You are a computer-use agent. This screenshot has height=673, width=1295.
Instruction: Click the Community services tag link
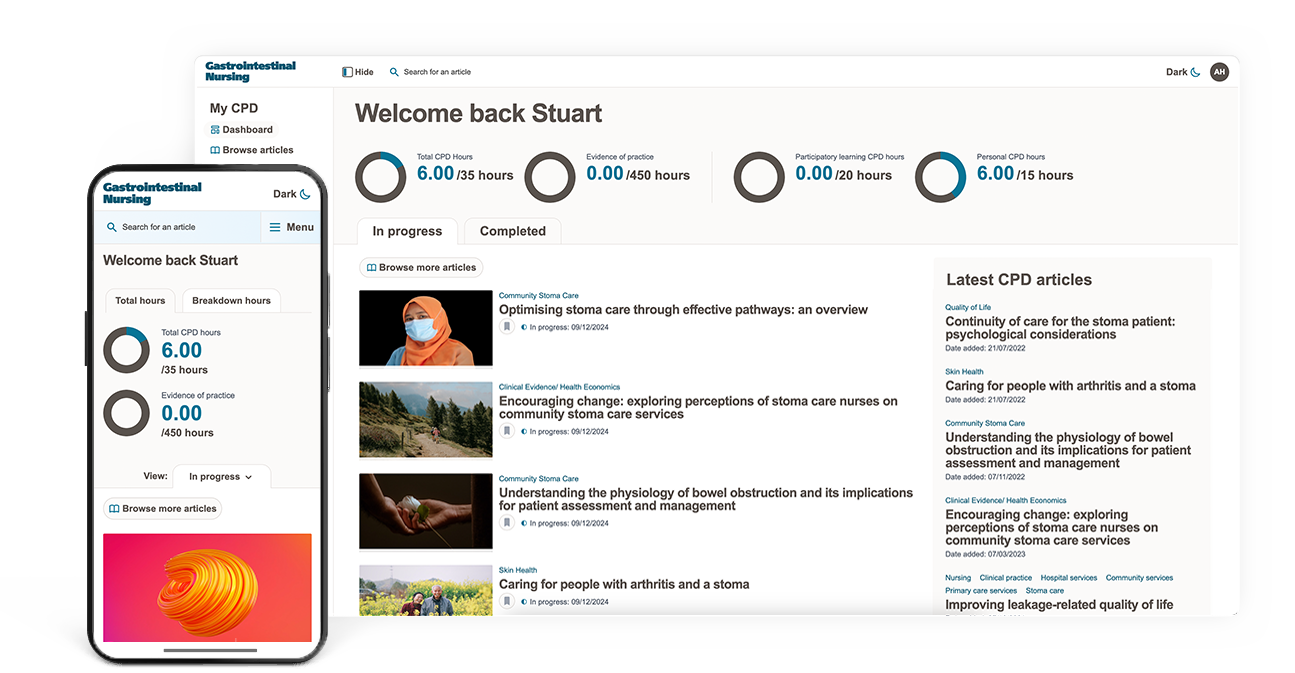pos(1139,578)
